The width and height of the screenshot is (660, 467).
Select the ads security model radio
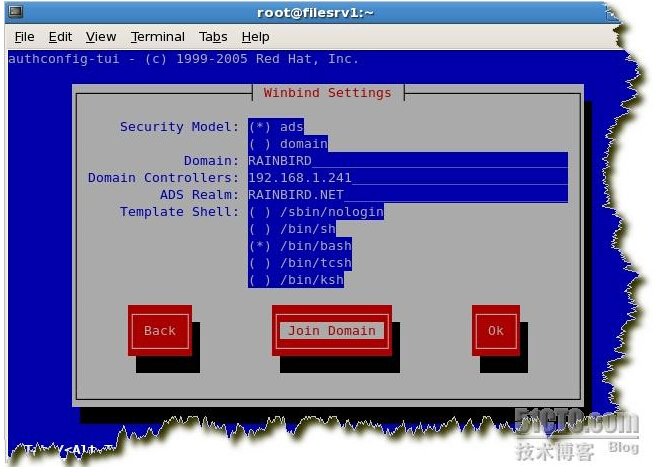[x=276, y=127]
